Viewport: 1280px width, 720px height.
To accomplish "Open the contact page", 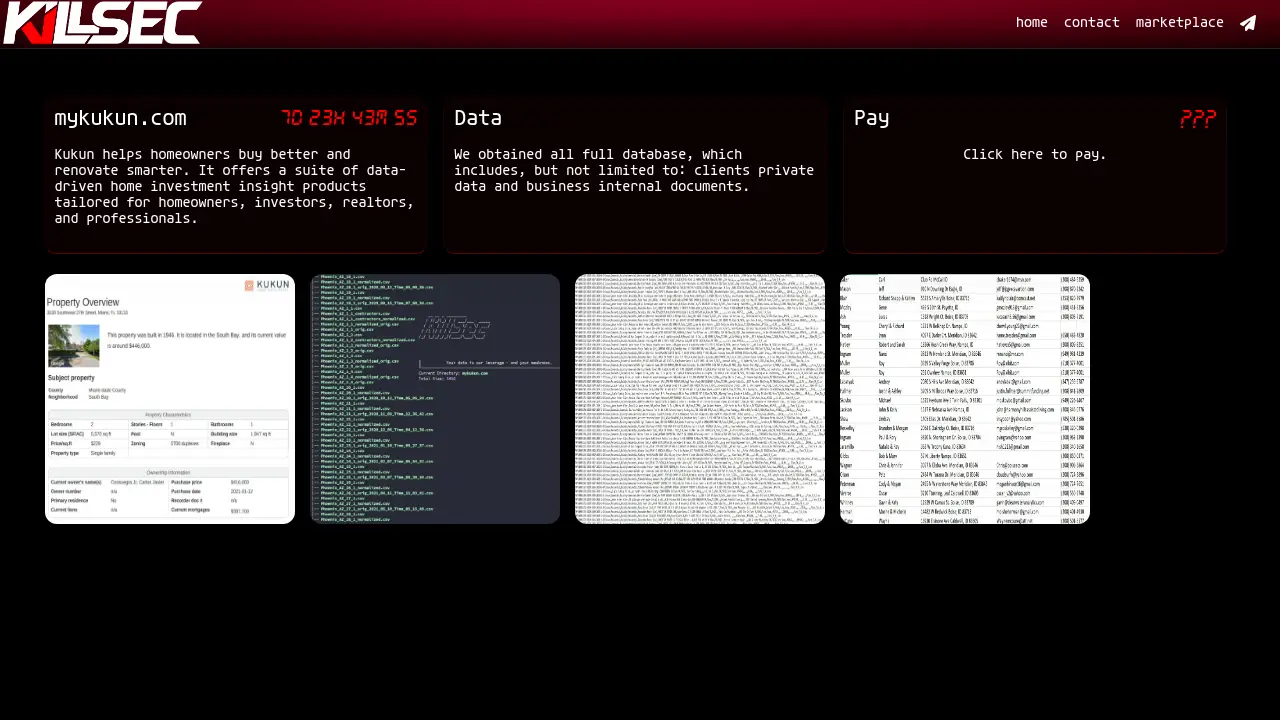I will click(x=1091, y=23).
